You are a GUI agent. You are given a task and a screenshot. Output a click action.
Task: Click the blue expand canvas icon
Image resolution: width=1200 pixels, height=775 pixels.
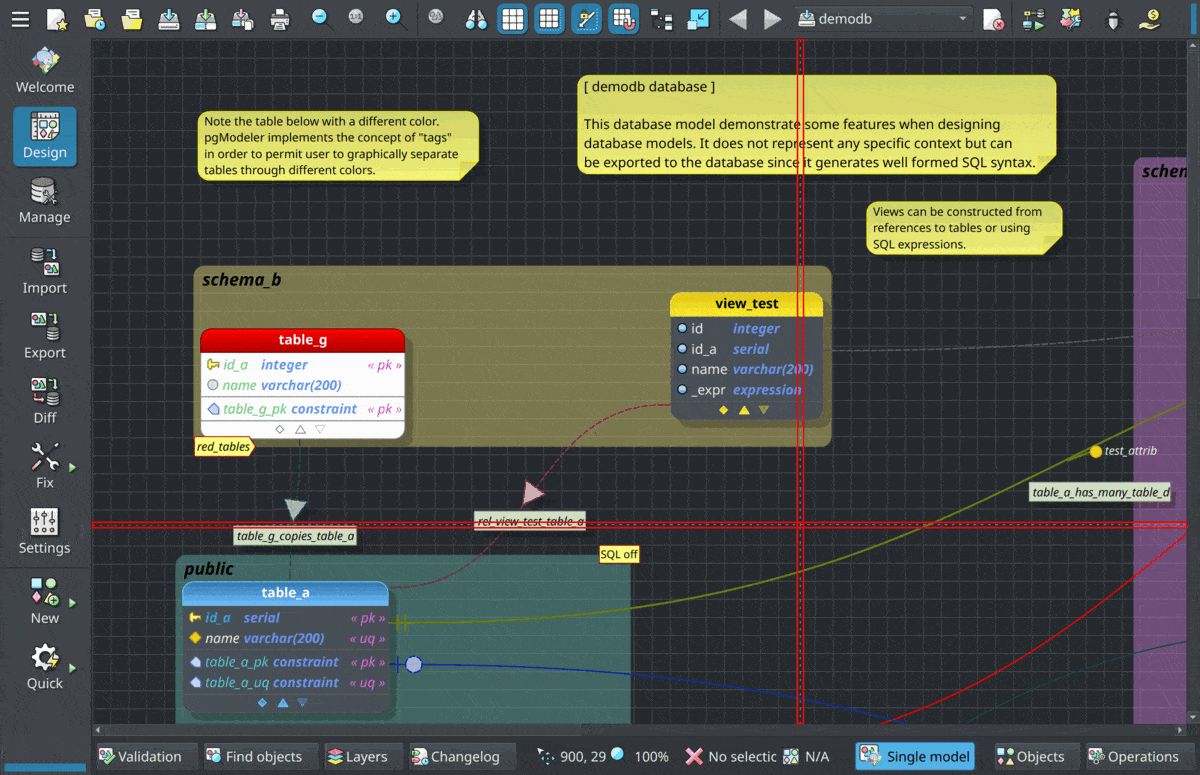pyautogui.click(x=698, y=18)
